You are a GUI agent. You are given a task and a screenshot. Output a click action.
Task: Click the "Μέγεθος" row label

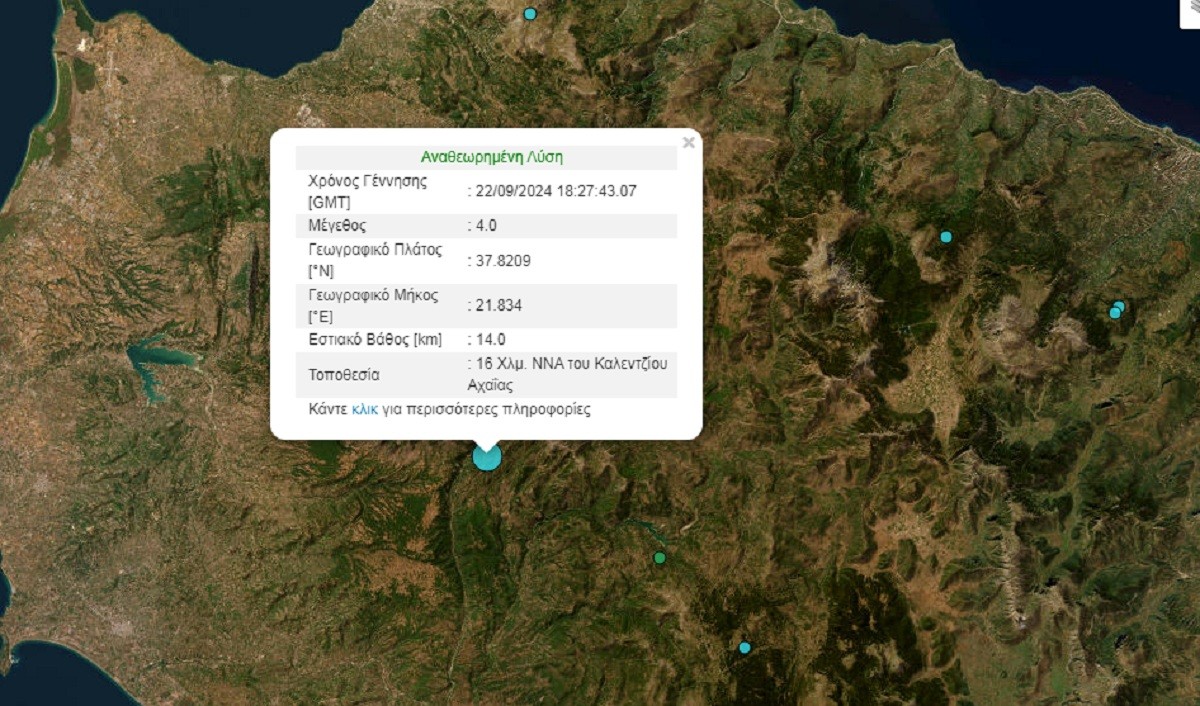[338, 226]
